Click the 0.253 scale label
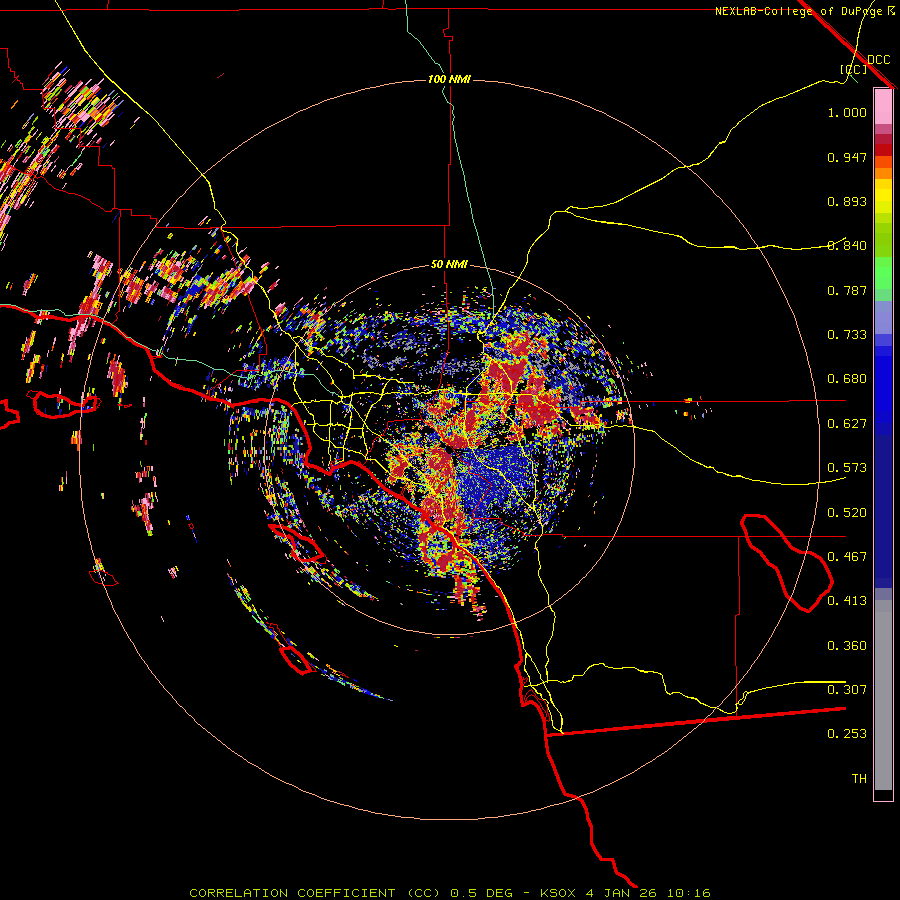This screenshot has width=900, height=900. tap(847, 734)
